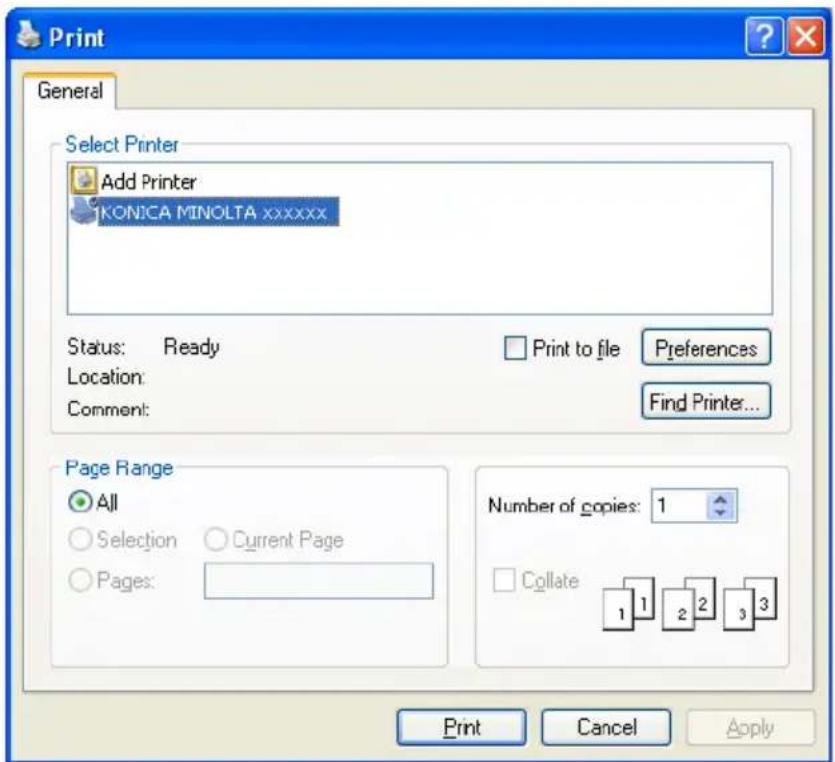This screenshot has width=835, height=762.
Task: Toggle the Collate checkbox
Action: coord(504,580)
